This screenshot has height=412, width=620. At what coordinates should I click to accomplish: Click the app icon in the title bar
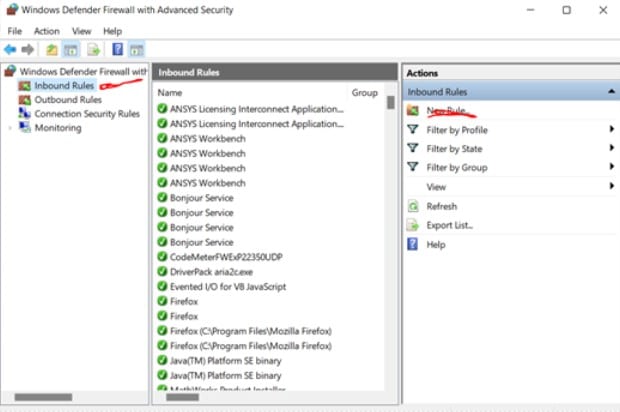pos(12,9)
